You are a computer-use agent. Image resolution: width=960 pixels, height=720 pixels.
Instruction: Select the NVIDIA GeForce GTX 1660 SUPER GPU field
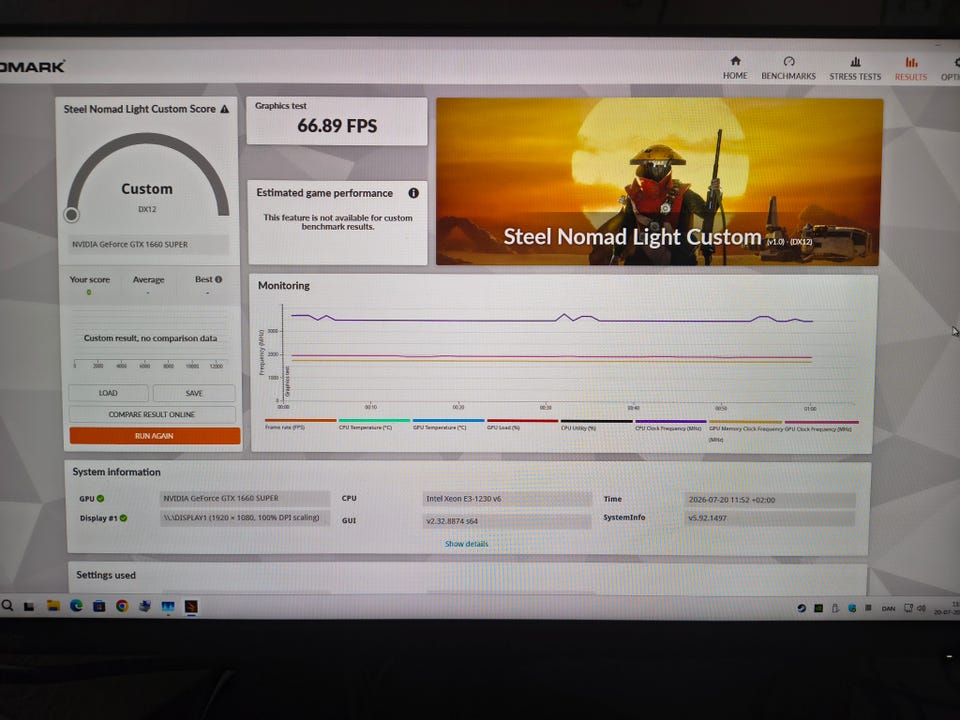click(x=245, y=498)
